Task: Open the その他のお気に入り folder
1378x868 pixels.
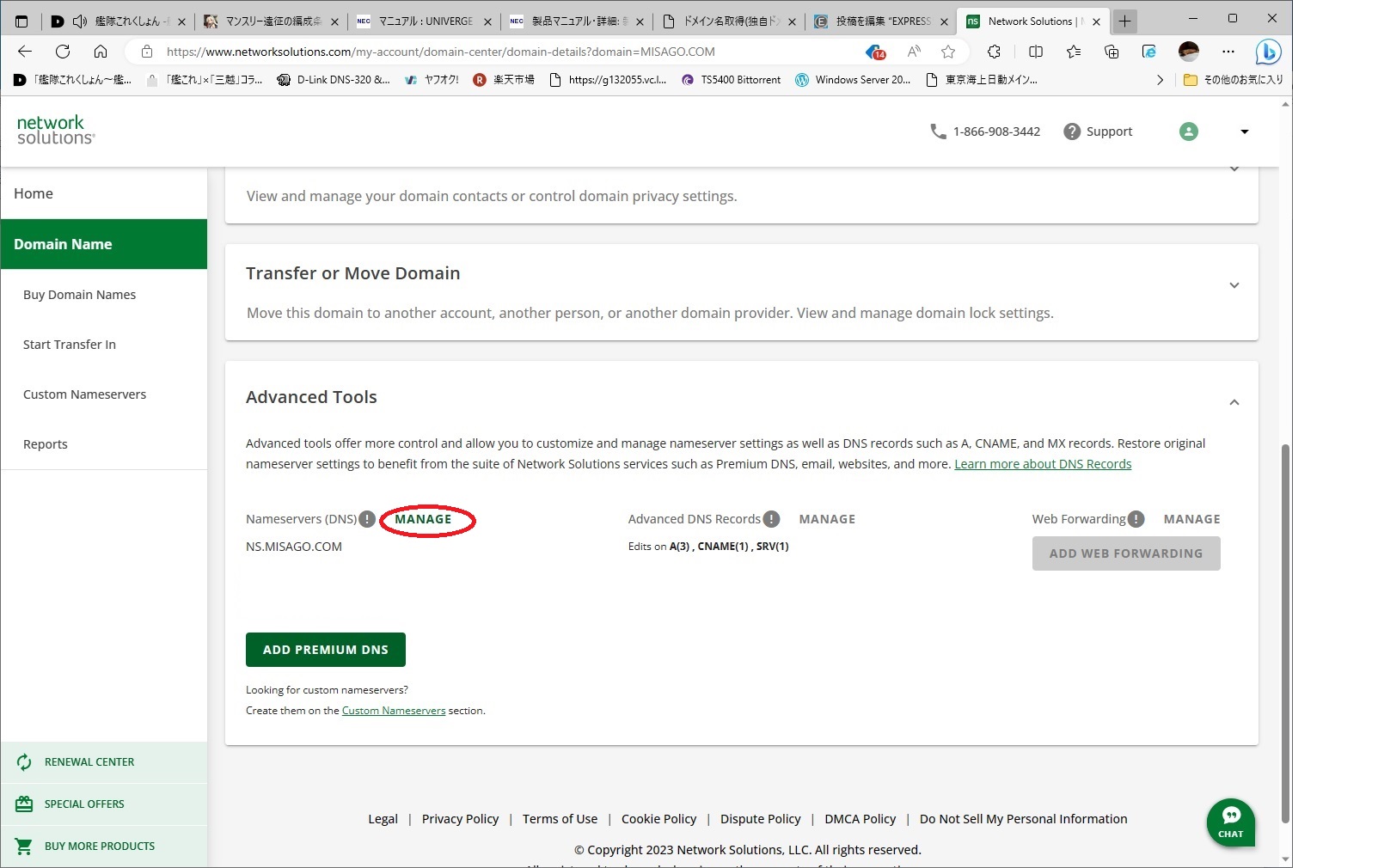Action: (x=1233, y=80)
